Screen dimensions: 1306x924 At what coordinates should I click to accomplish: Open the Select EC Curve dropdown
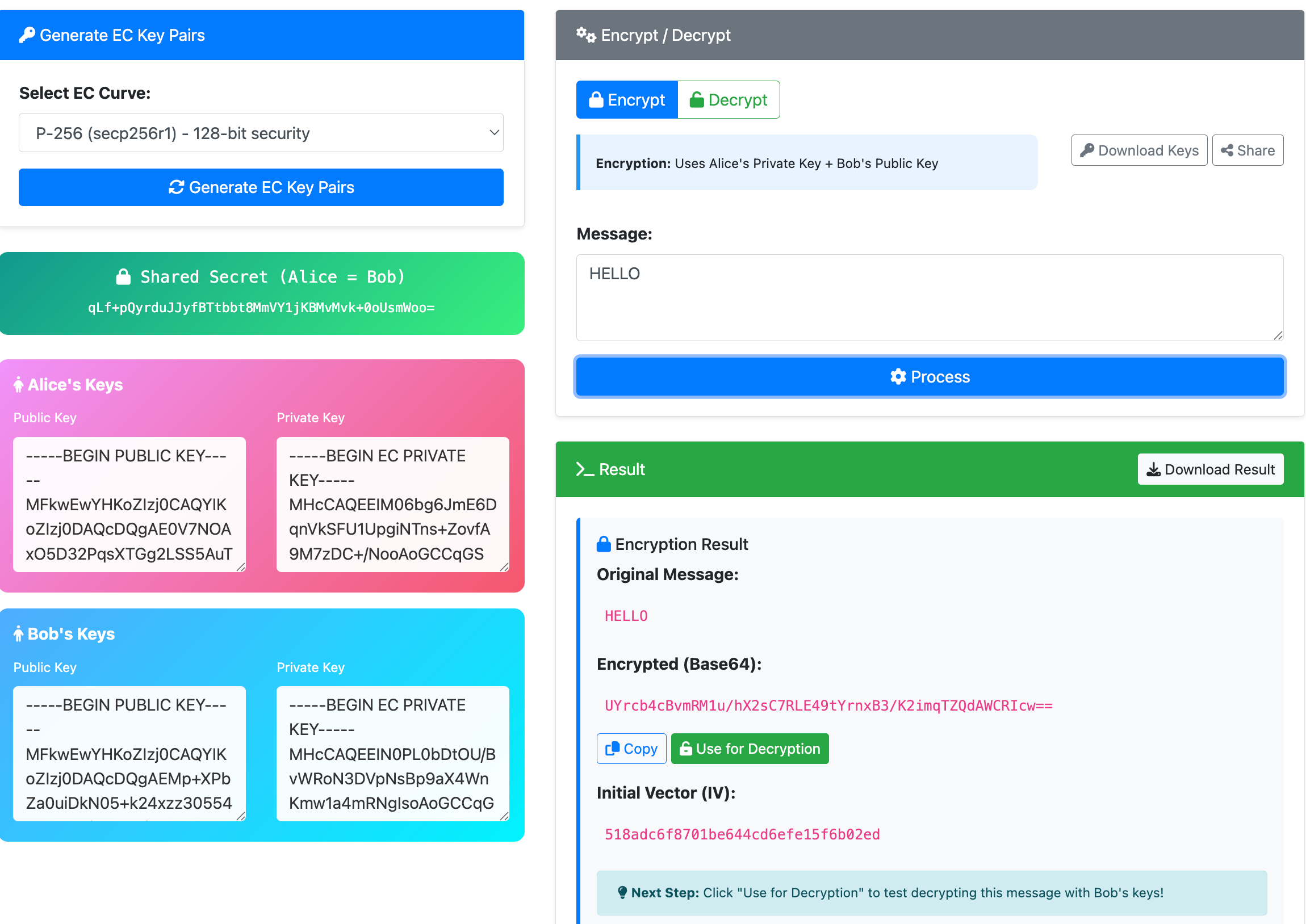pos(261,133)
